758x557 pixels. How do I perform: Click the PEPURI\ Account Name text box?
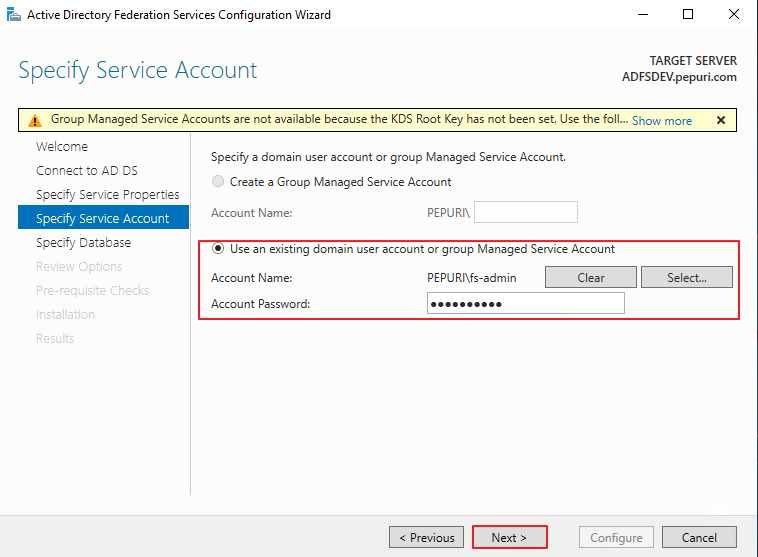pyautogui.click(x=525, y=212)
